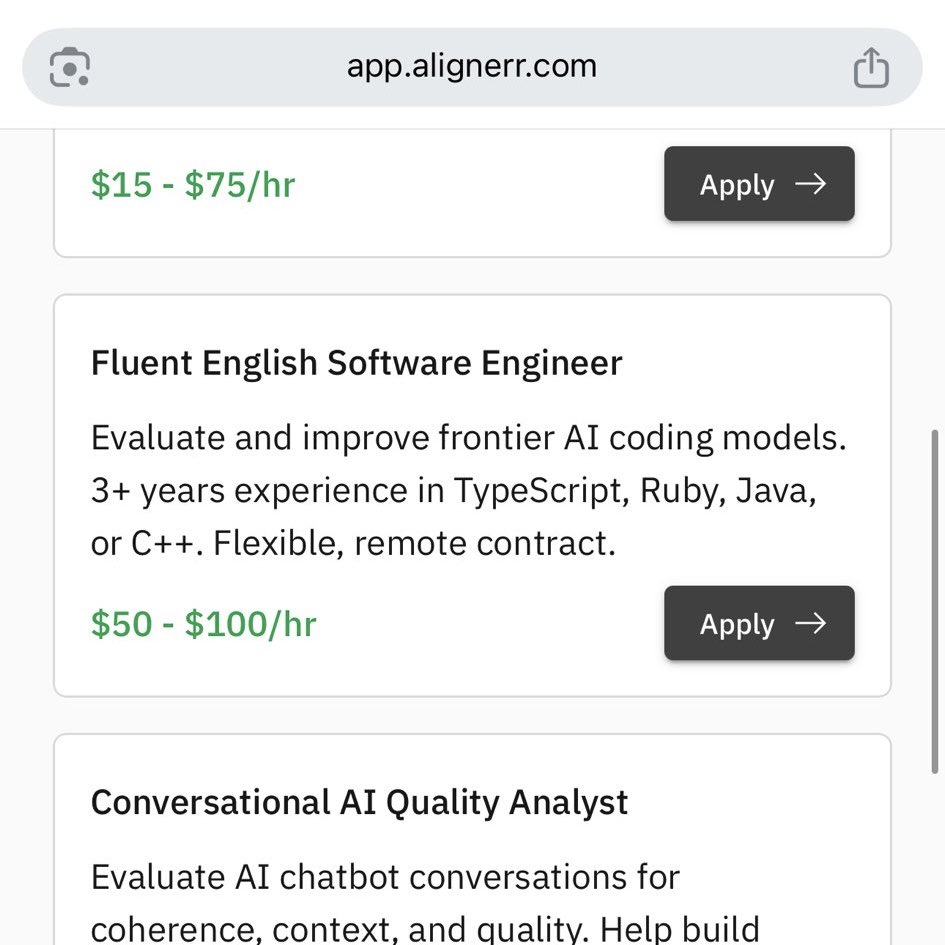This screenshot has height=945, width=945.
Task: Tap the camera search icon in address bar
Action: coord(70,68)
